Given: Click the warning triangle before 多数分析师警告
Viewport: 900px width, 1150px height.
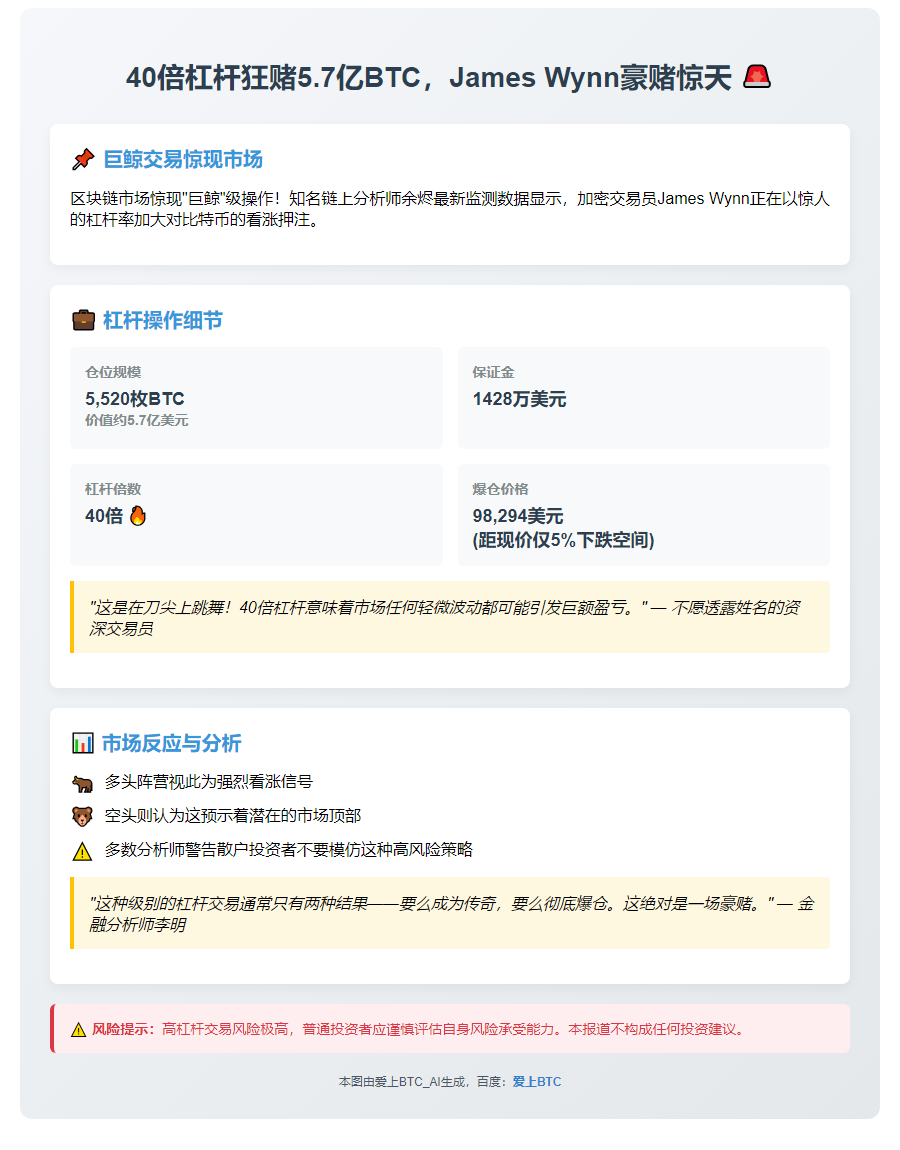Looking at the screenshot, I should (82, 851).
